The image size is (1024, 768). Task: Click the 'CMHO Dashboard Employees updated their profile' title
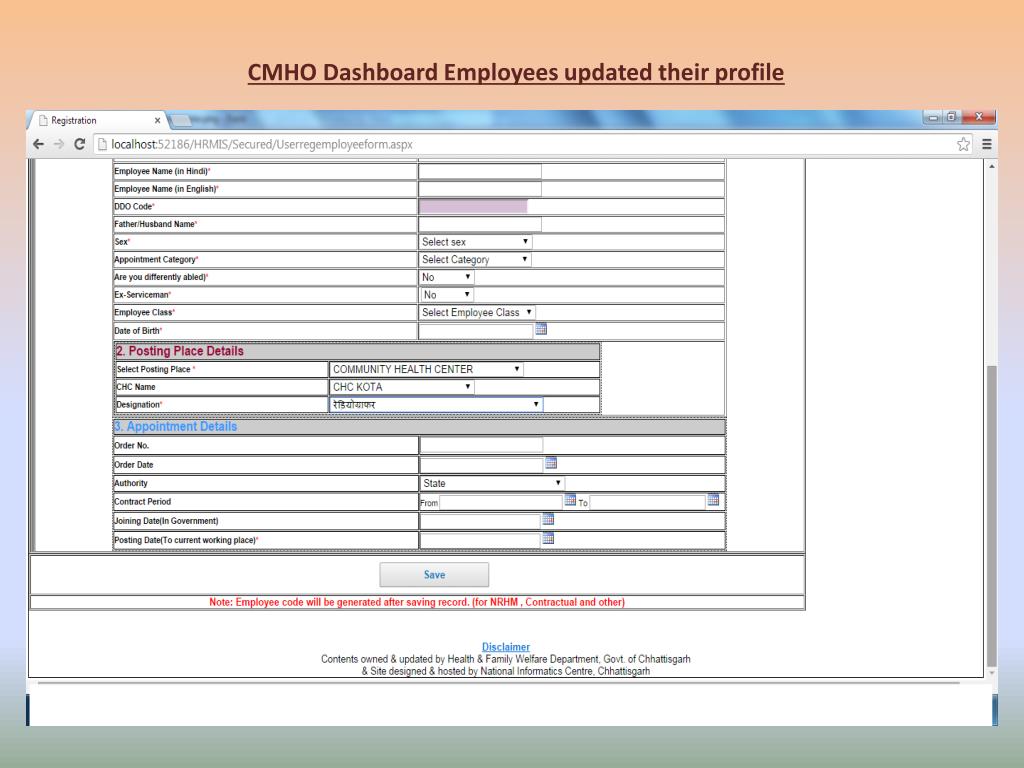point(516,72)
